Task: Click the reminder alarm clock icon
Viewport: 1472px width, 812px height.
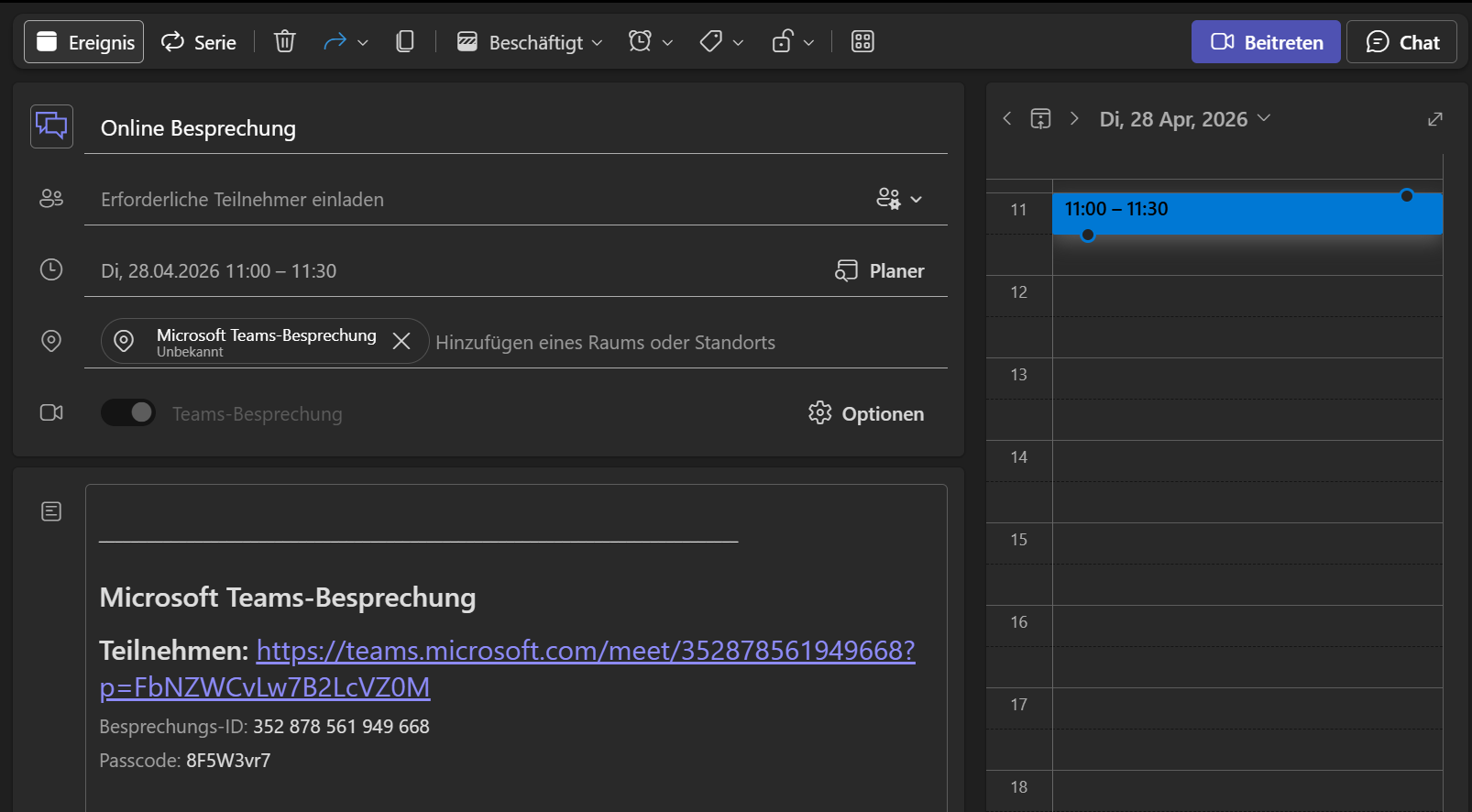Action: [640, 41]
